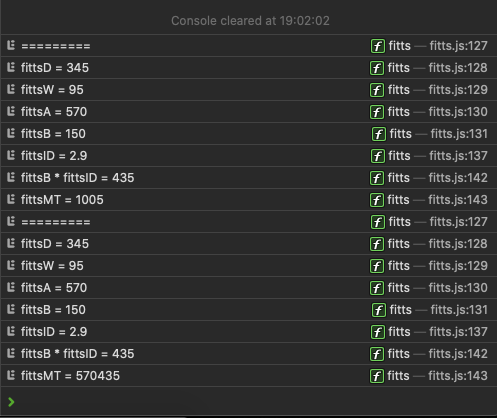
Task: Click the fitts function name on the fittsMT = 570435 row
Action: (x=398, y=376)
